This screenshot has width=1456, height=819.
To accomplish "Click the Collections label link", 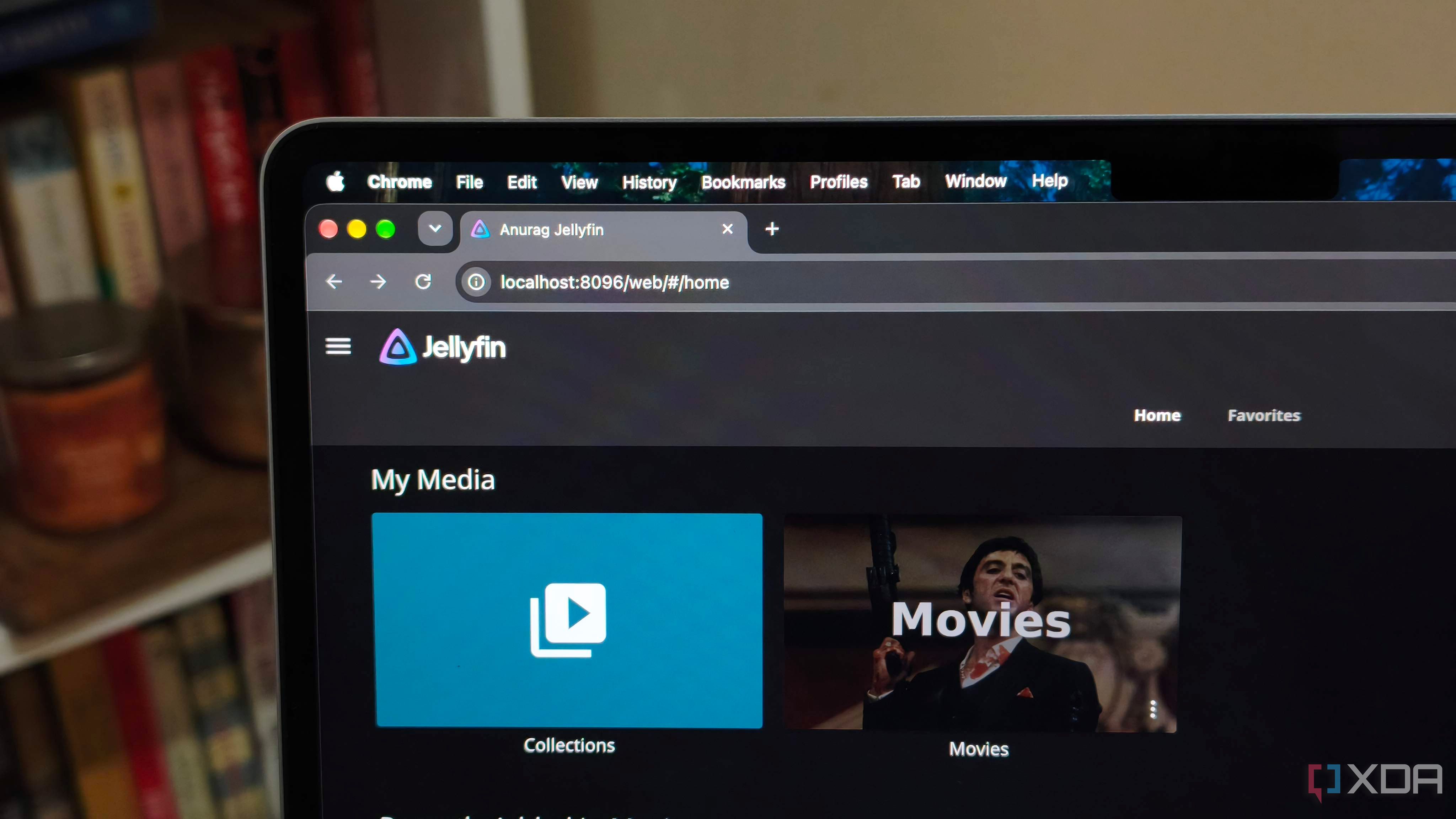I will [x=569, y=745].
